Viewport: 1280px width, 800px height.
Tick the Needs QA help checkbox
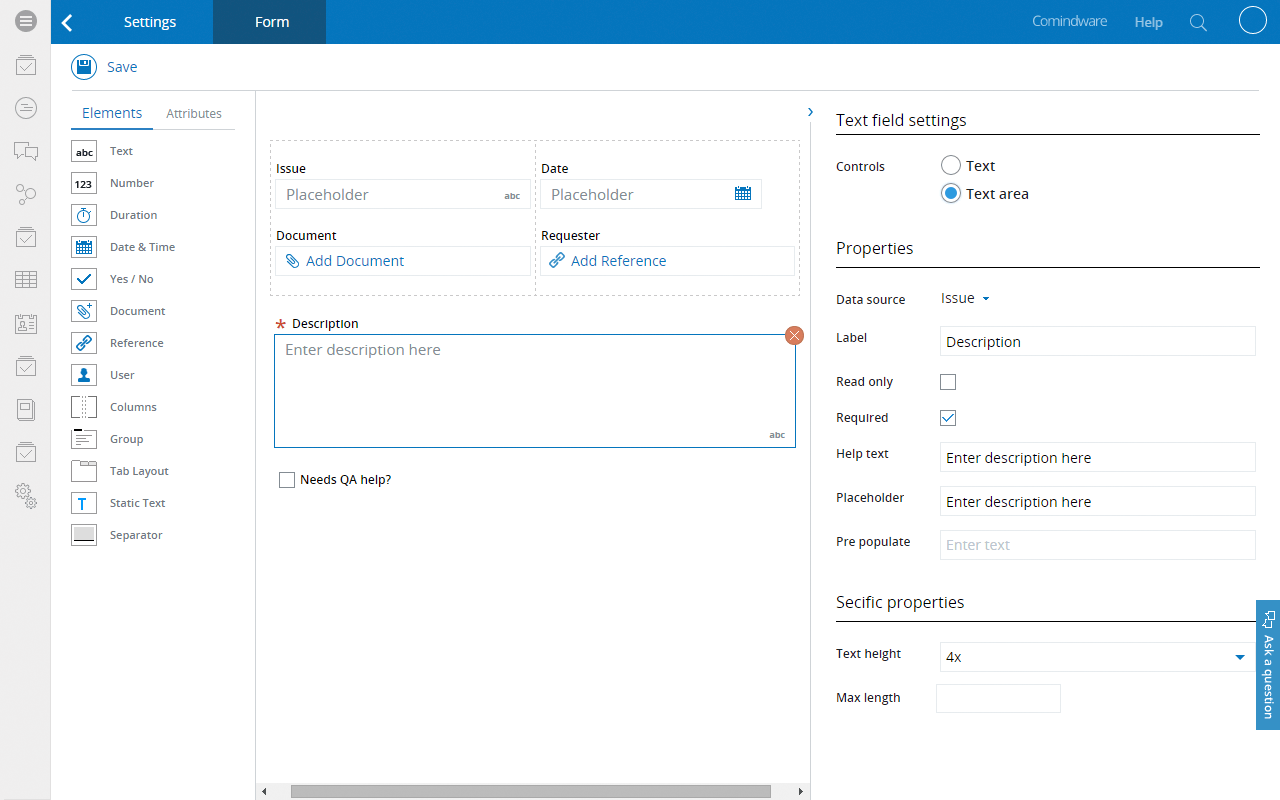tap(287, 480)
